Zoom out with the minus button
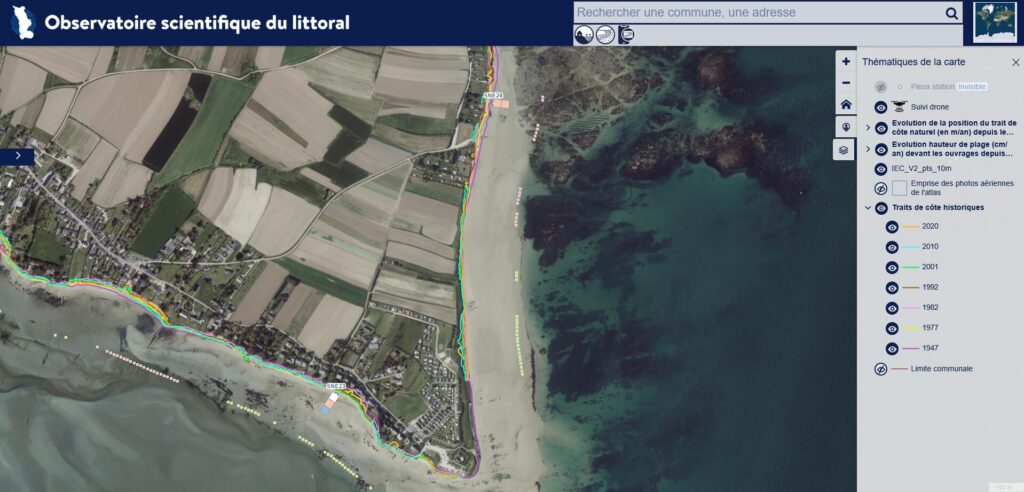Image resolution: width=1024 pixels, height=492 pixels. point(846,83)
